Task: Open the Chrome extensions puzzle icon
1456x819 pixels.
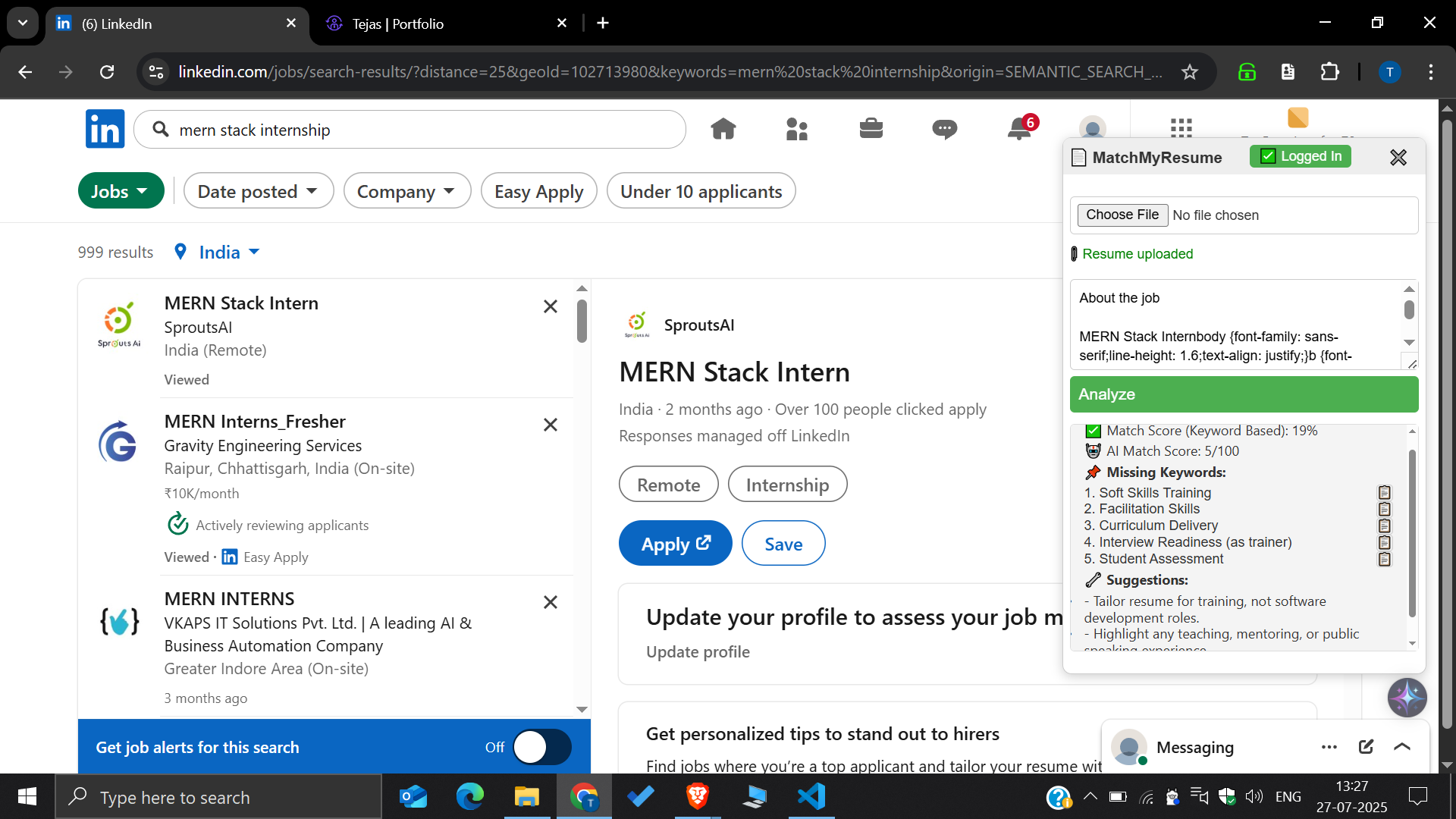Action: (1330, 72)
